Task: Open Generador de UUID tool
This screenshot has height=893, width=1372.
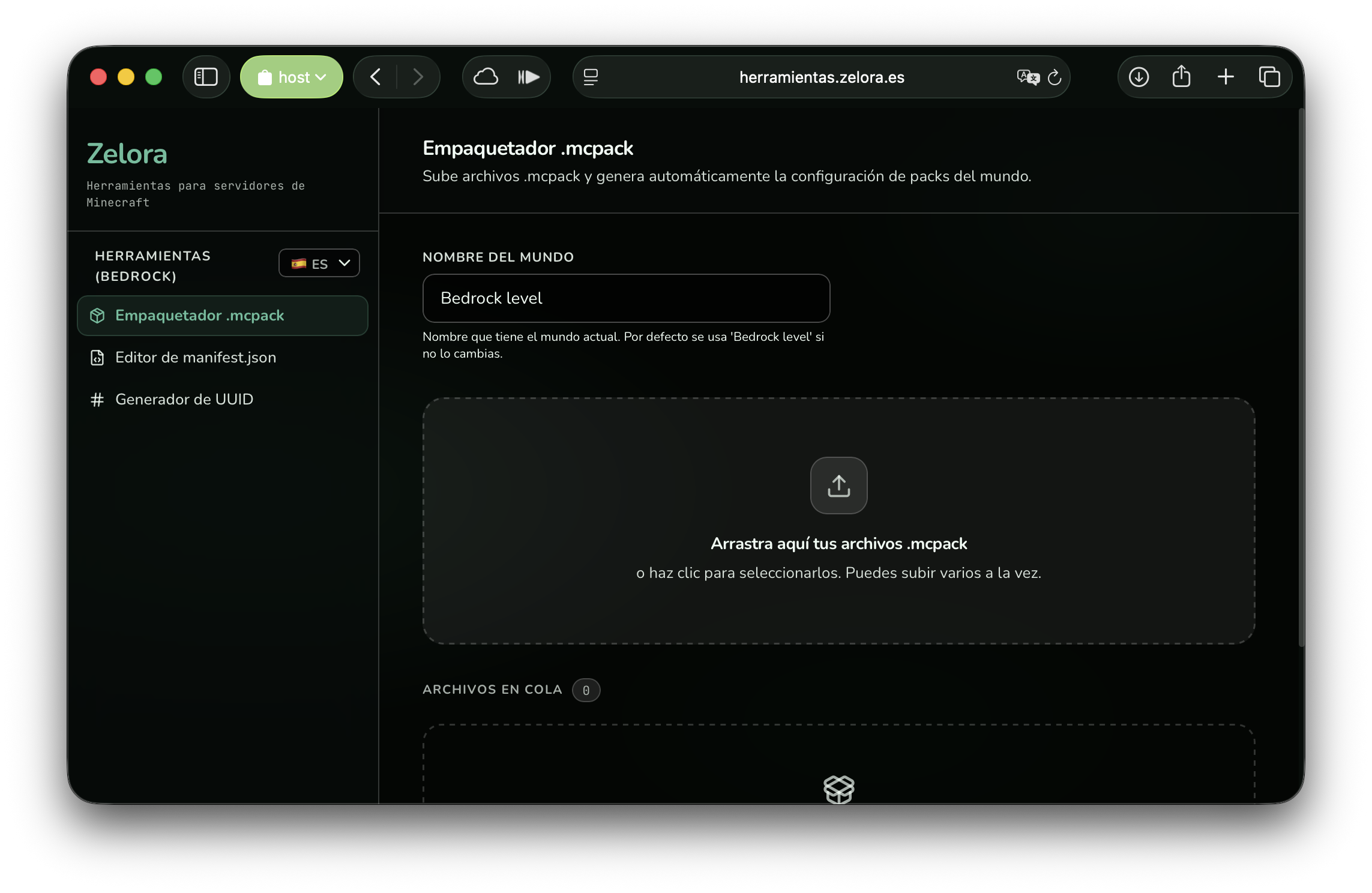Action: 223,399
